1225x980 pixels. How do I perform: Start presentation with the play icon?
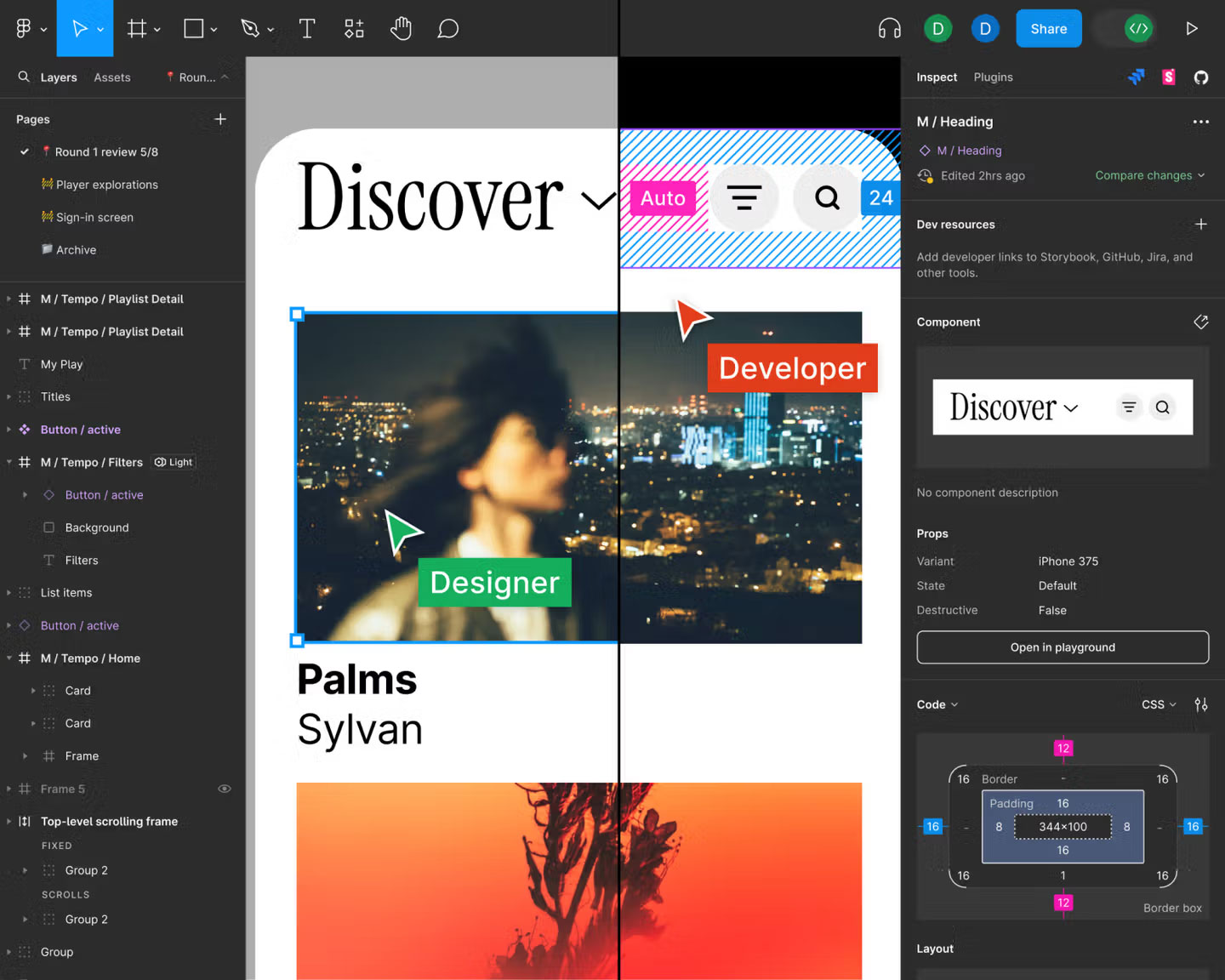tap(1192, 28)
